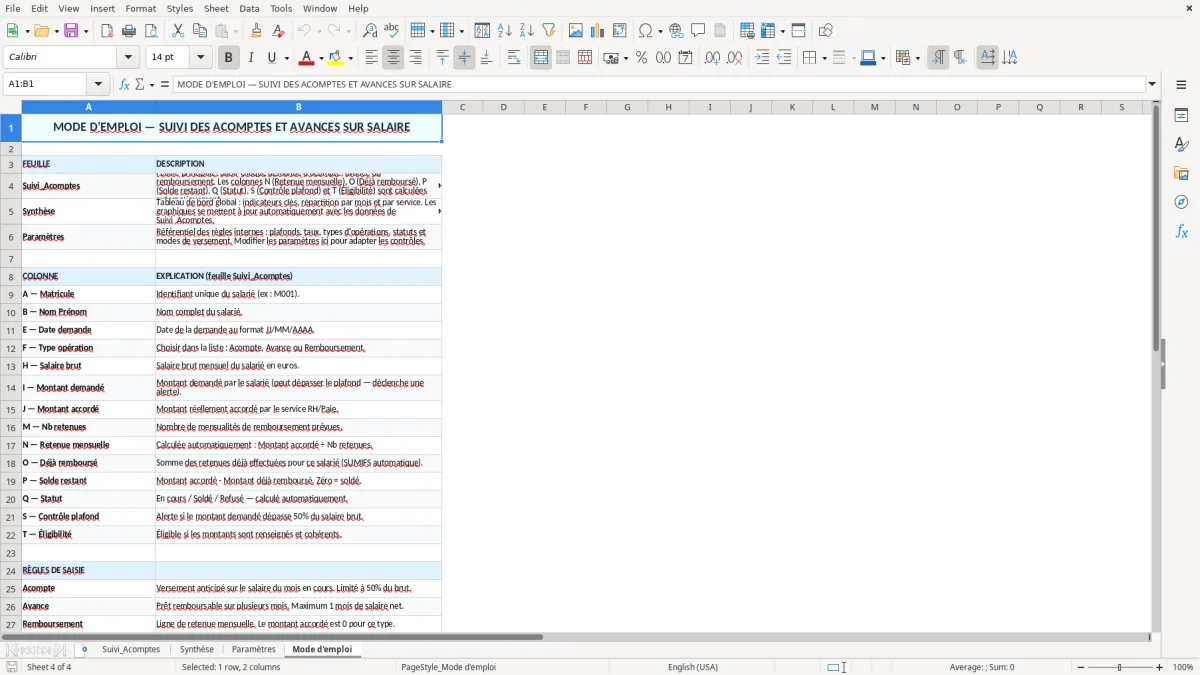The height and width of the screenshot is (675, 1200).
Task: Open the Borders dropdown arrow
Action: (824, 58)
